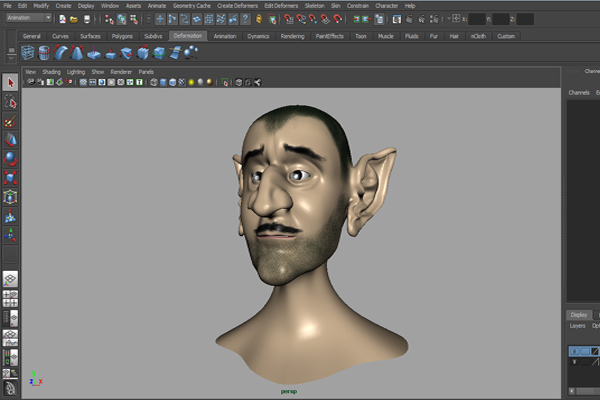Toggle textured display in viewport
The height and width of the screenshot is (400, 600).
click(x=182, y=82)
